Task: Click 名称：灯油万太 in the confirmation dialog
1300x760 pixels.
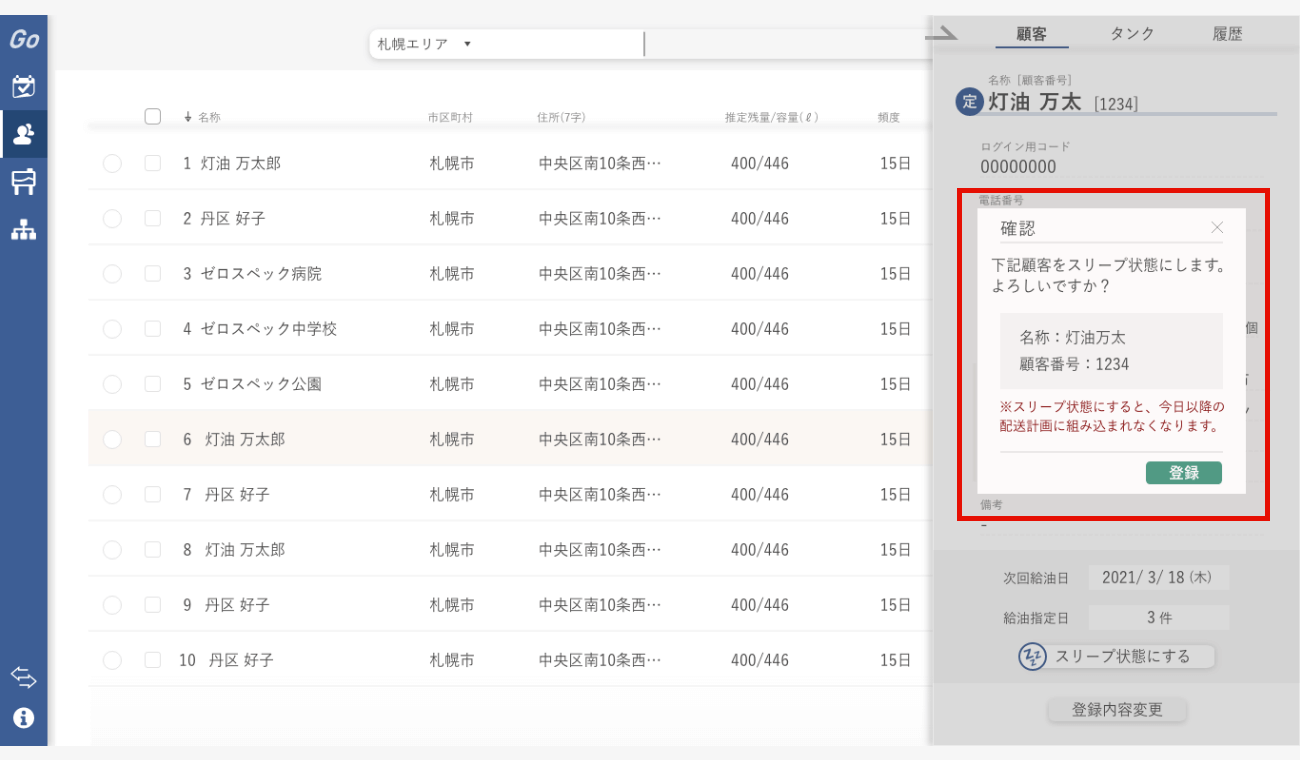Action: click(x=1072, y=338)
